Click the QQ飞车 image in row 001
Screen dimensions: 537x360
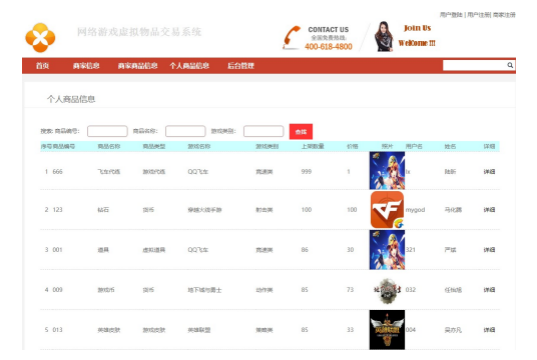387,250
